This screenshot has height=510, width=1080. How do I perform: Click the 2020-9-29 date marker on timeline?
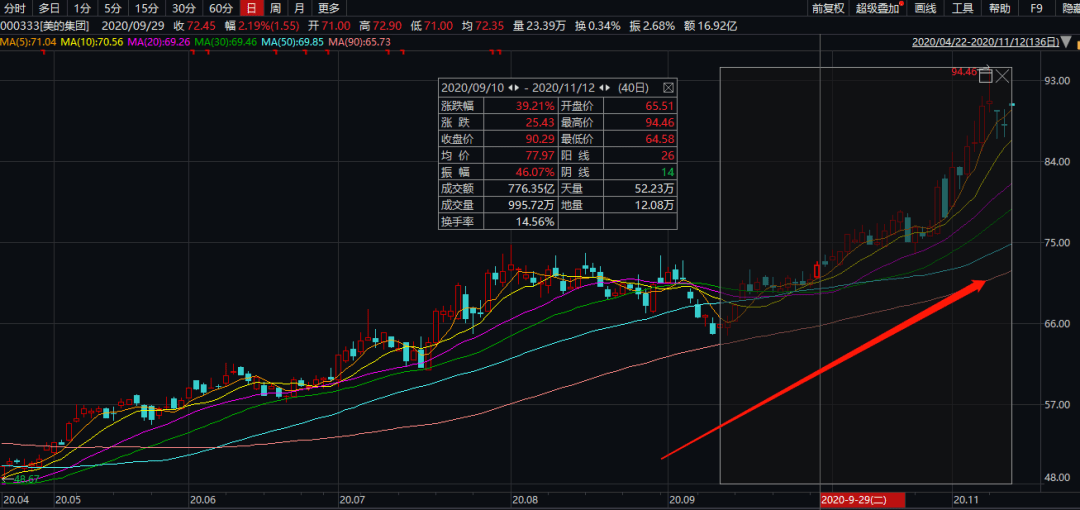[x=861, y=499]
